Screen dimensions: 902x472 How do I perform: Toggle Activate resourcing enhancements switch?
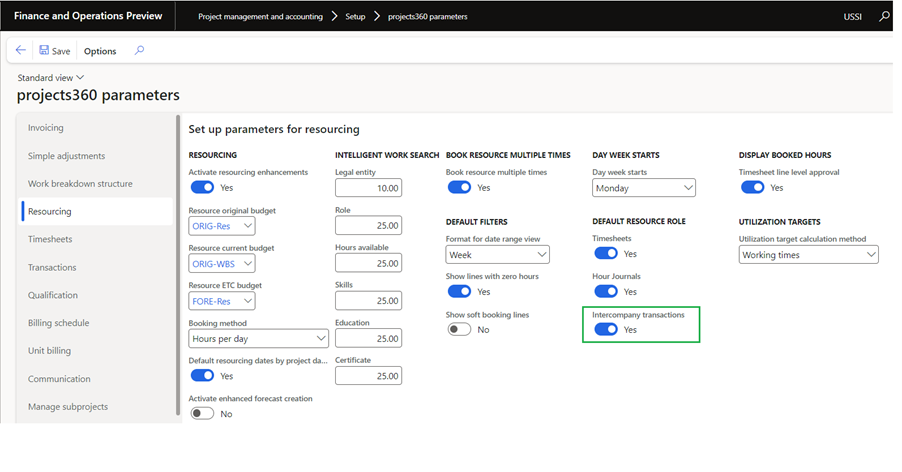click(202, 187)
